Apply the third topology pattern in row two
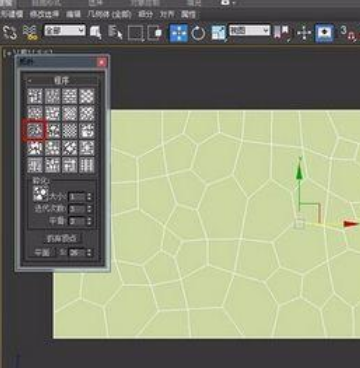The image size is (360, 368). (70, 113)
